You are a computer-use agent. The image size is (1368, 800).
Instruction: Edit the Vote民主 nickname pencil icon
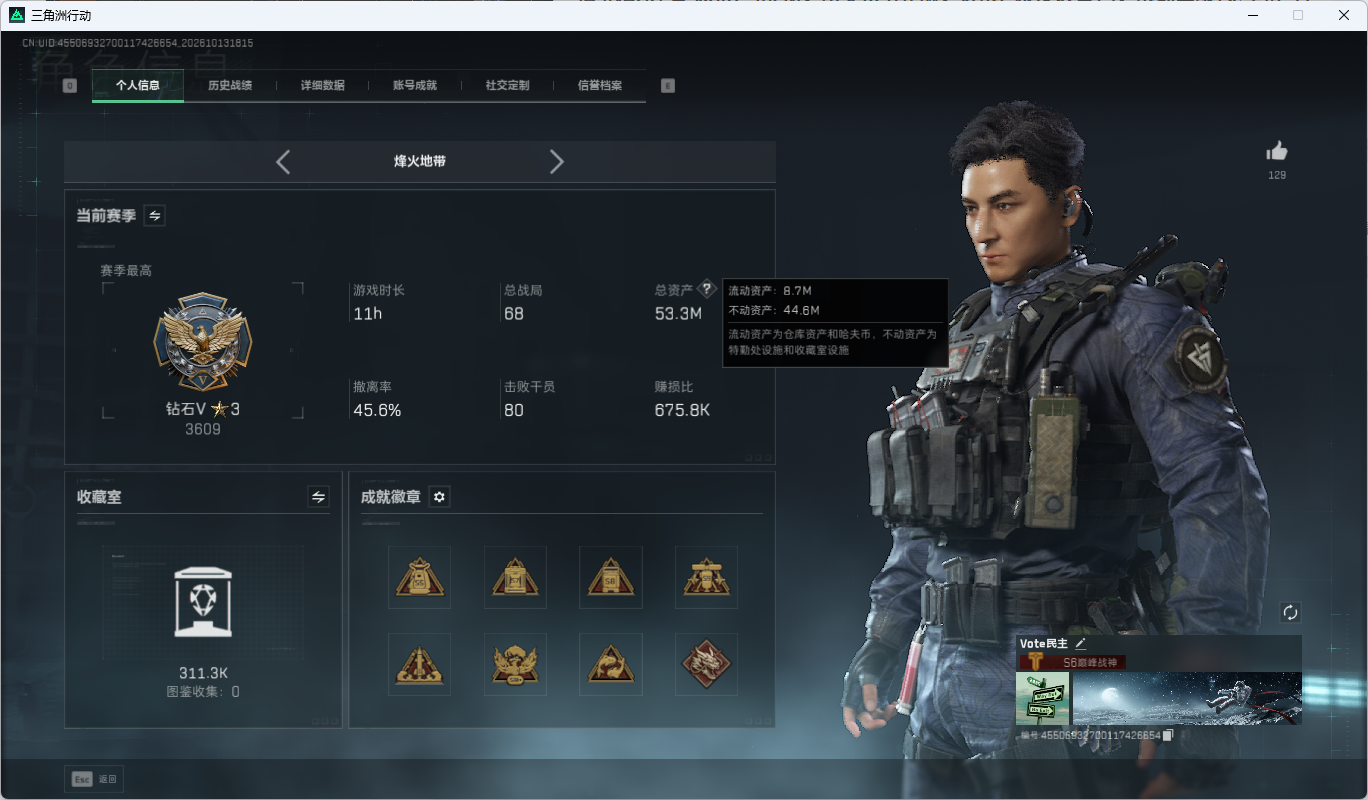[x=1080, y=643]
